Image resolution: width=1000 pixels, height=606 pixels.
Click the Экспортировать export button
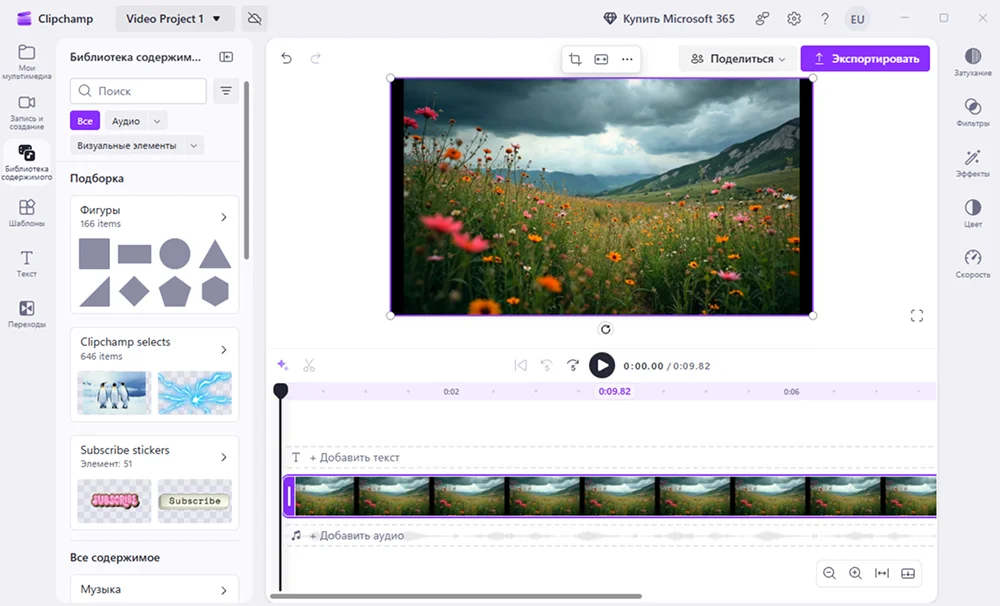(865, 59)
